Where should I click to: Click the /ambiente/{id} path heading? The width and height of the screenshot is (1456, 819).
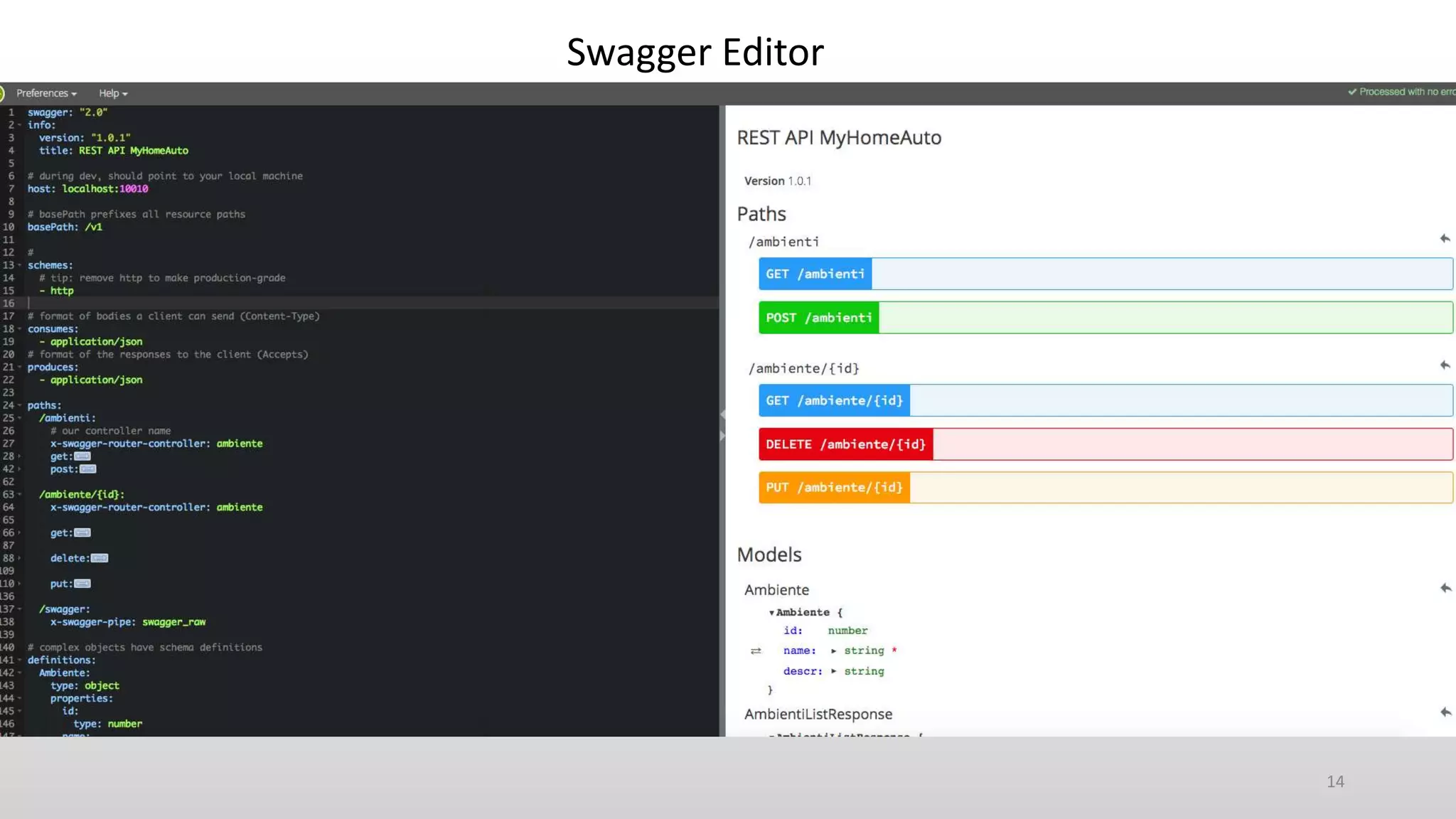click(x=803, y=368)
